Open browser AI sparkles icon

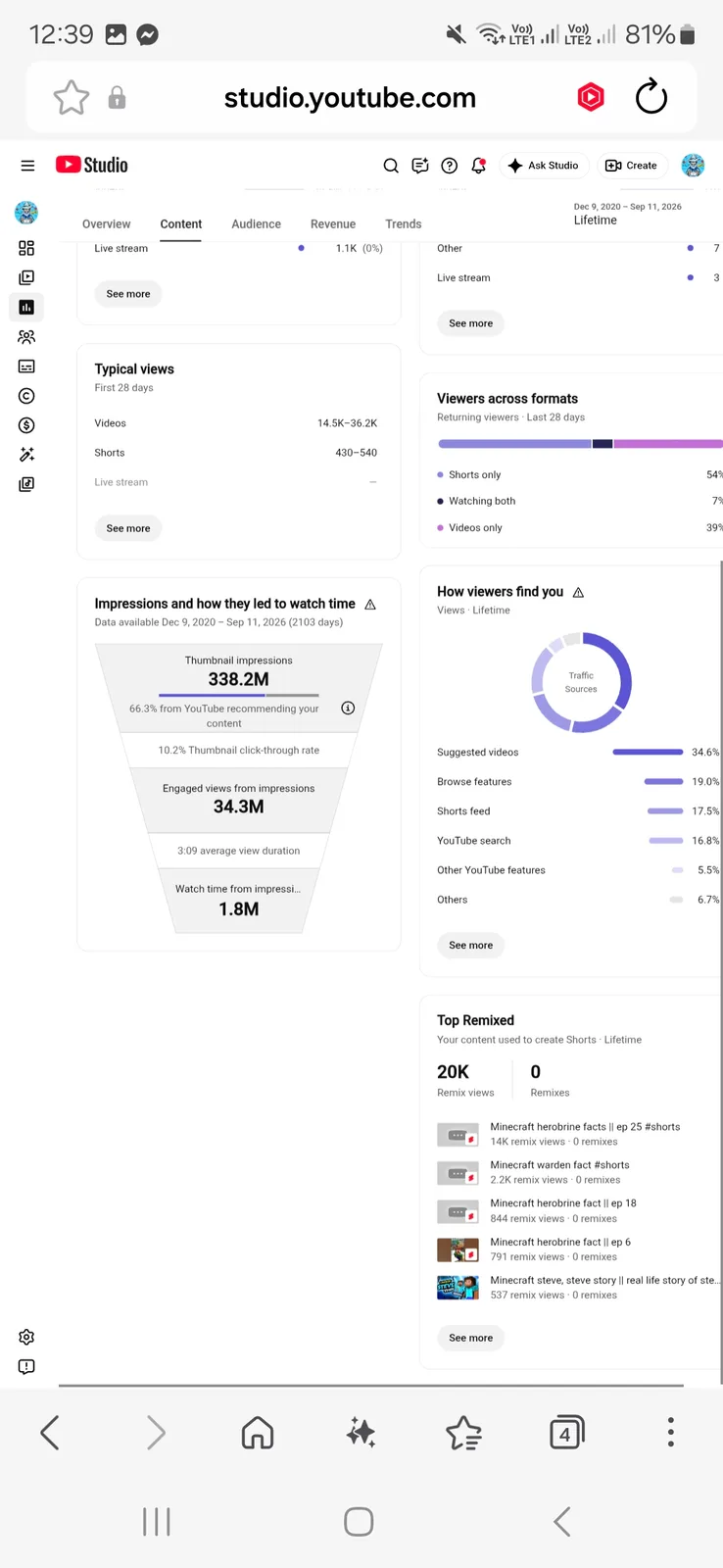point(361,1433)
